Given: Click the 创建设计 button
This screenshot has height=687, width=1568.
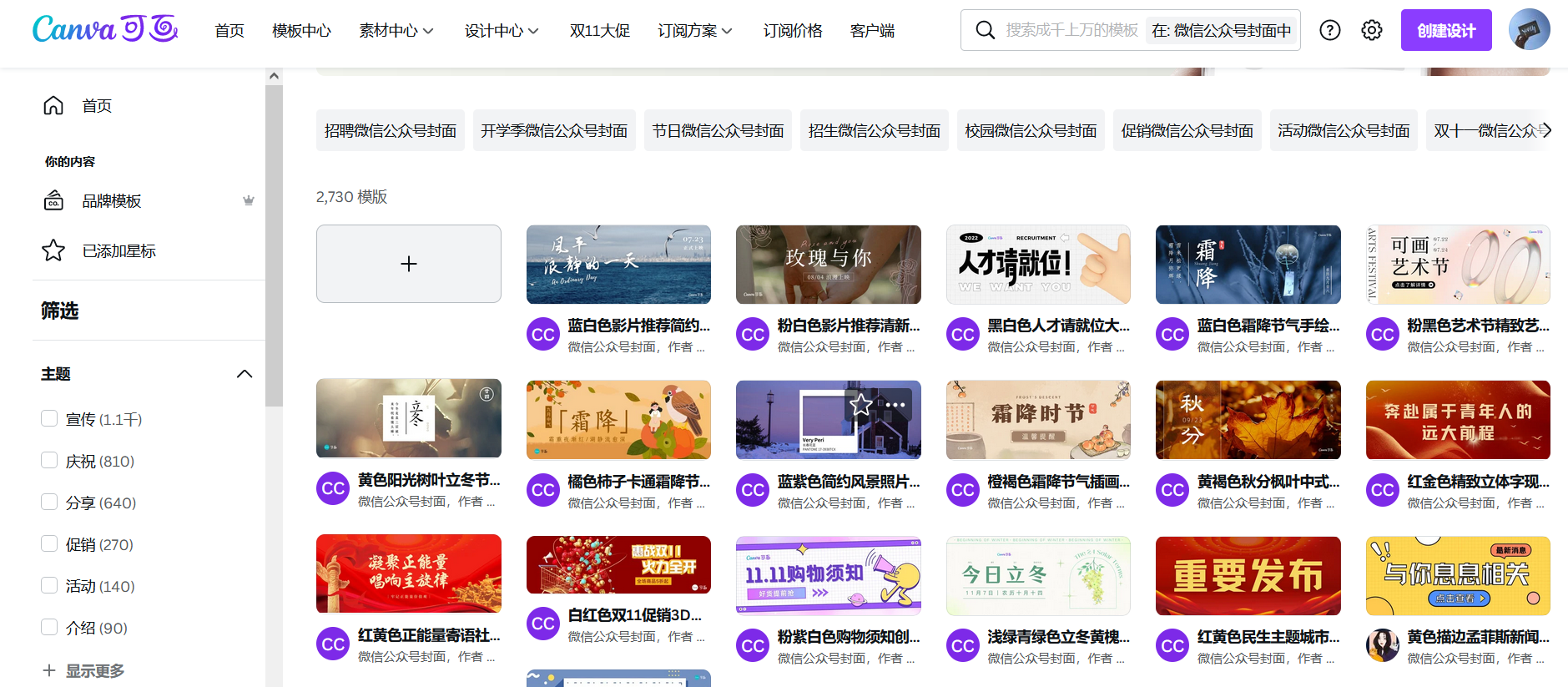Looking at the screenshot, I should pos(1446,30).
